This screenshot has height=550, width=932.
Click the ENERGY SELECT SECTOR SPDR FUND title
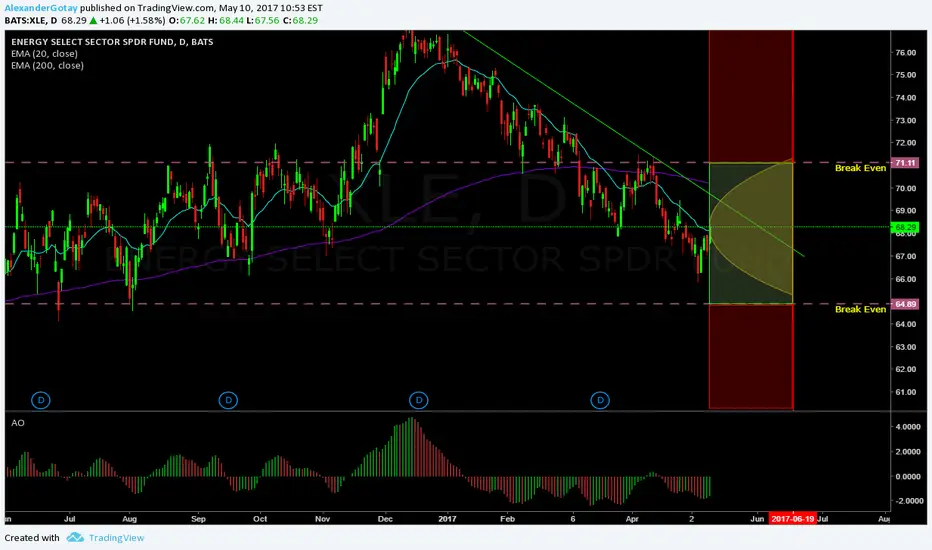click(112, 42)
